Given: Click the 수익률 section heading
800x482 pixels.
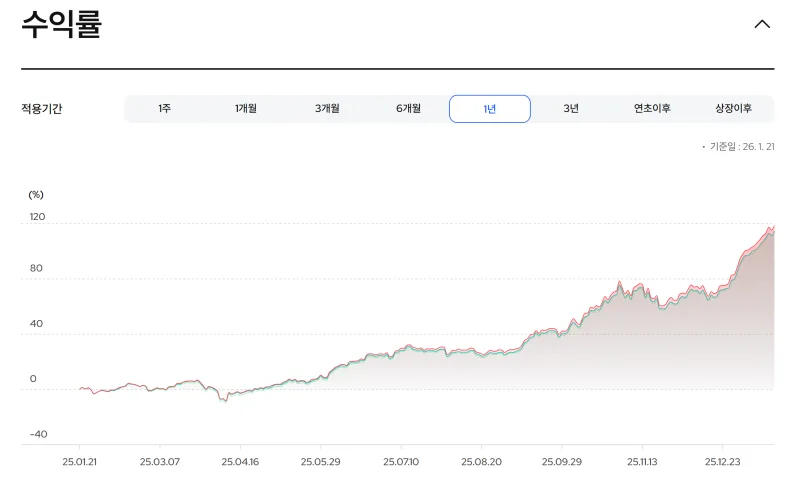Looking at the screenshot, I should [62, 24].
